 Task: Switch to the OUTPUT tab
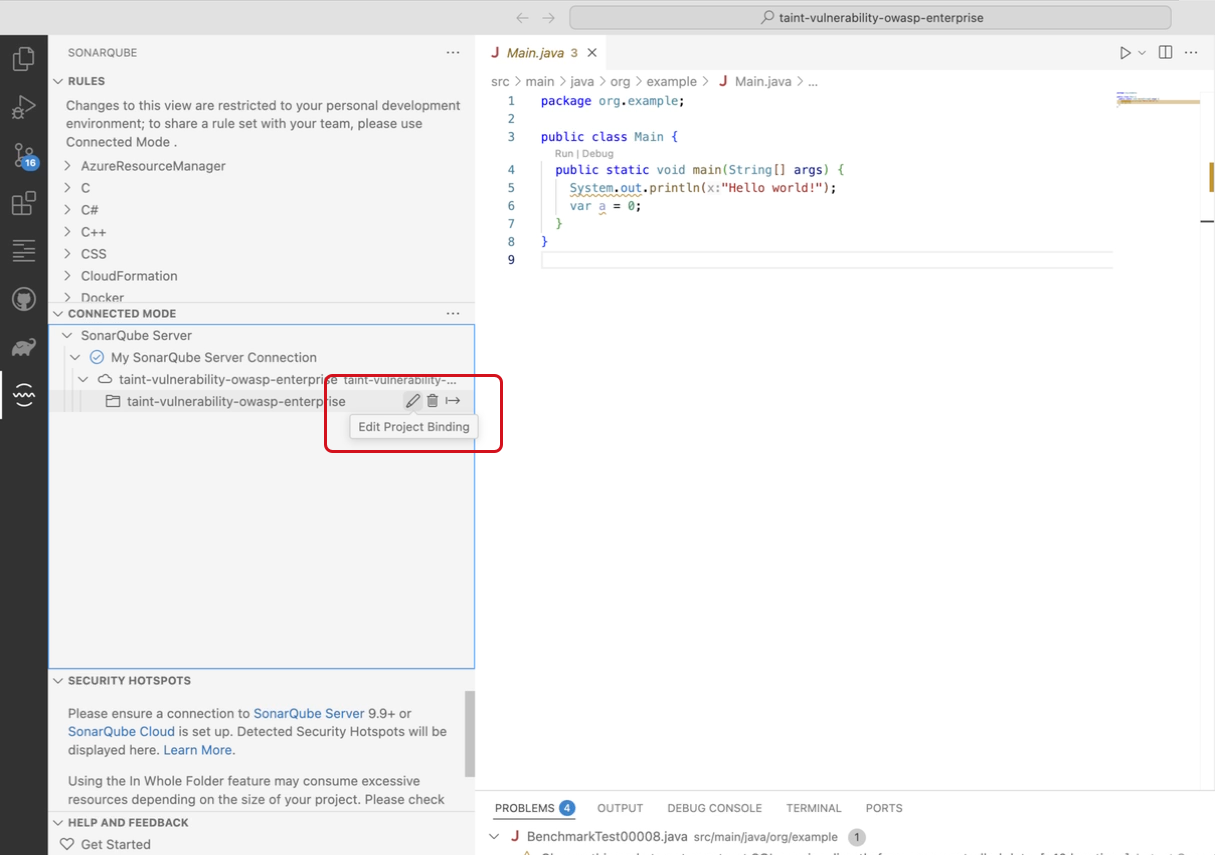(620, 808)
